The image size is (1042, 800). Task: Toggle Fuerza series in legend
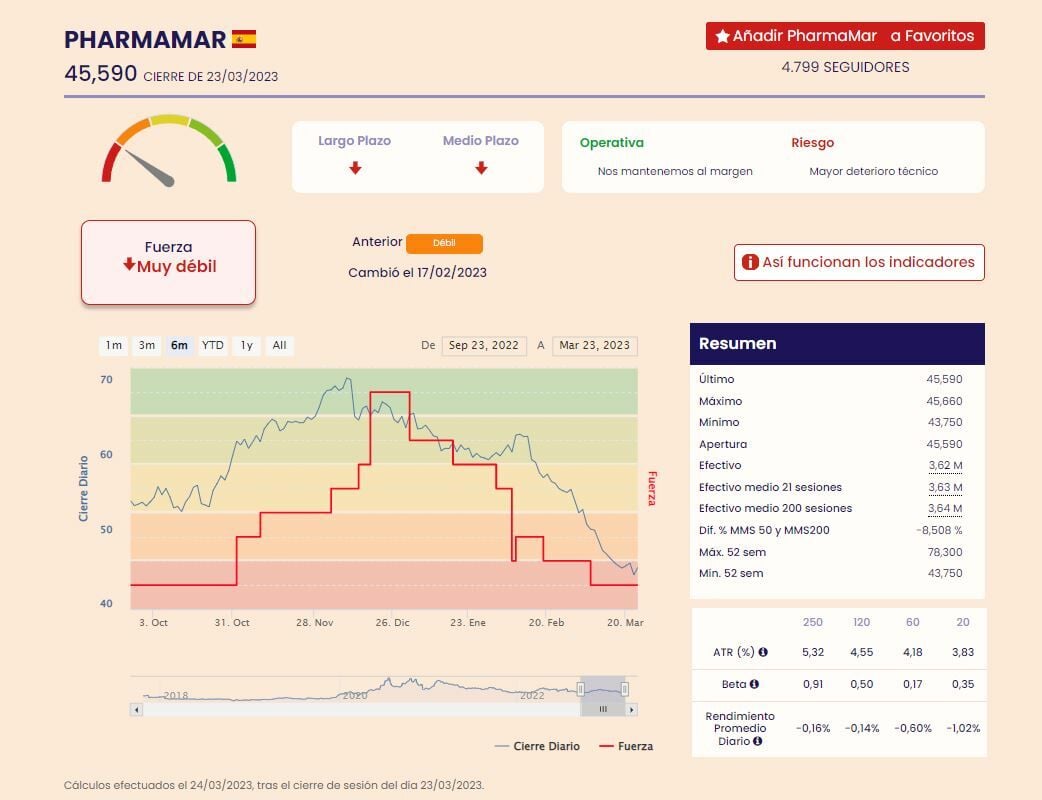[626, 746]
